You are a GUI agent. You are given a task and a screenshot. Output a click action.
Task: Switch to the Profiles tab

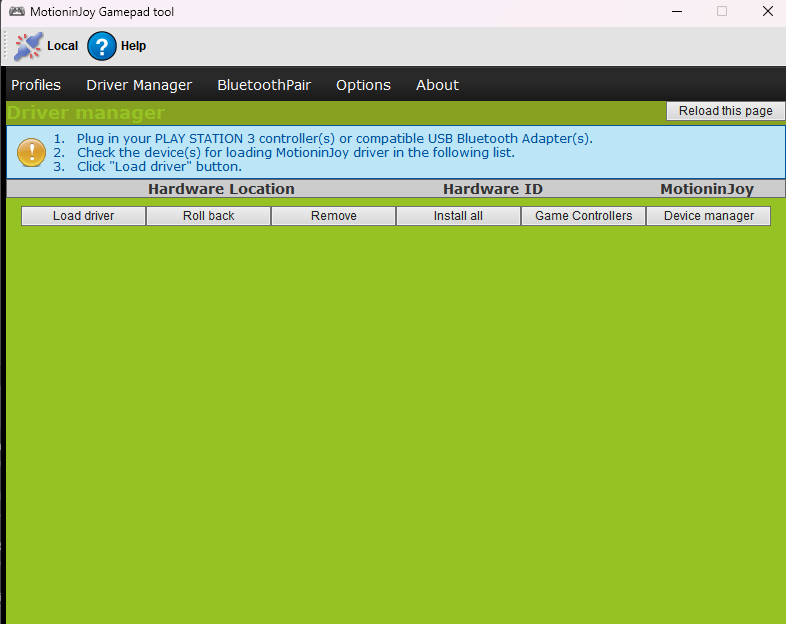tap(36, 85)
